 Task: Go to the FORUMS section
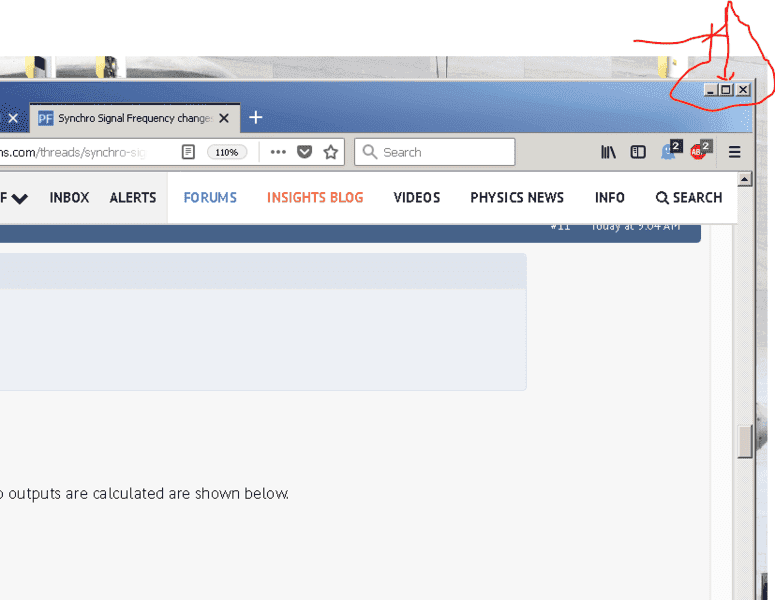click(210, 198)
